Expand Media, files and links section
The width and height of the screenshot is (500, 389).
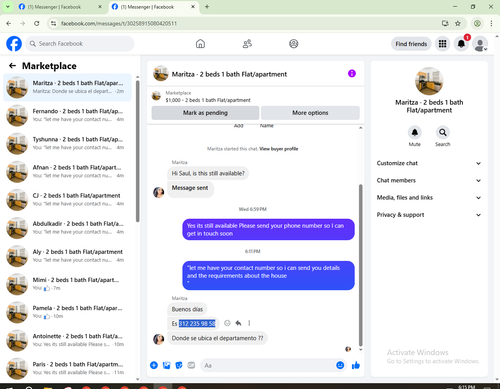tap(429, 198)
